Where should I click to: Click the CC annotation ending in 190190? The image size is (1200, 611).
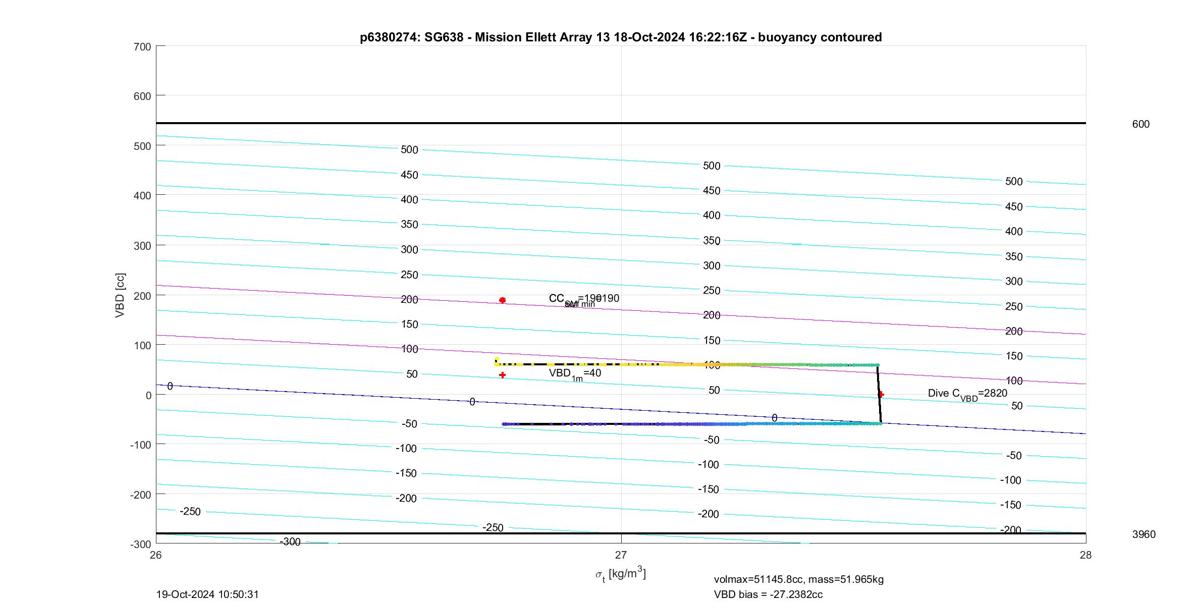pos(584,299)
